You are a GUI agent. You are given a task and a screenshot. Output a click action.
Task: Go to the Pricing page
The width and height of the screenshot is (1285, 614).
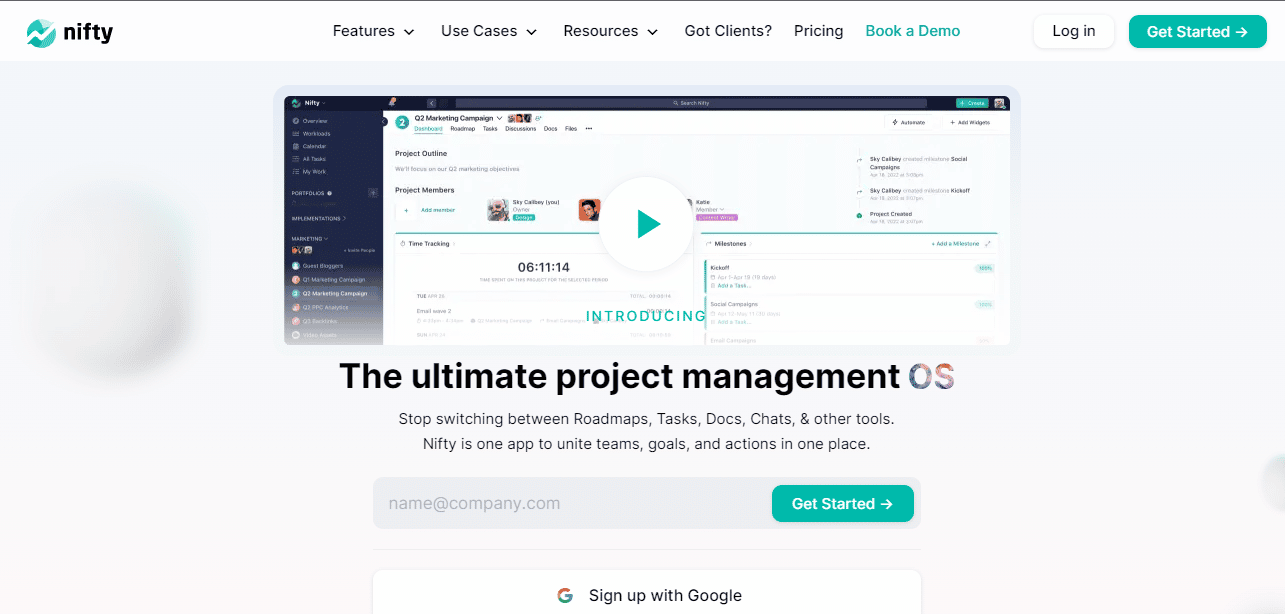click(819, 31)
